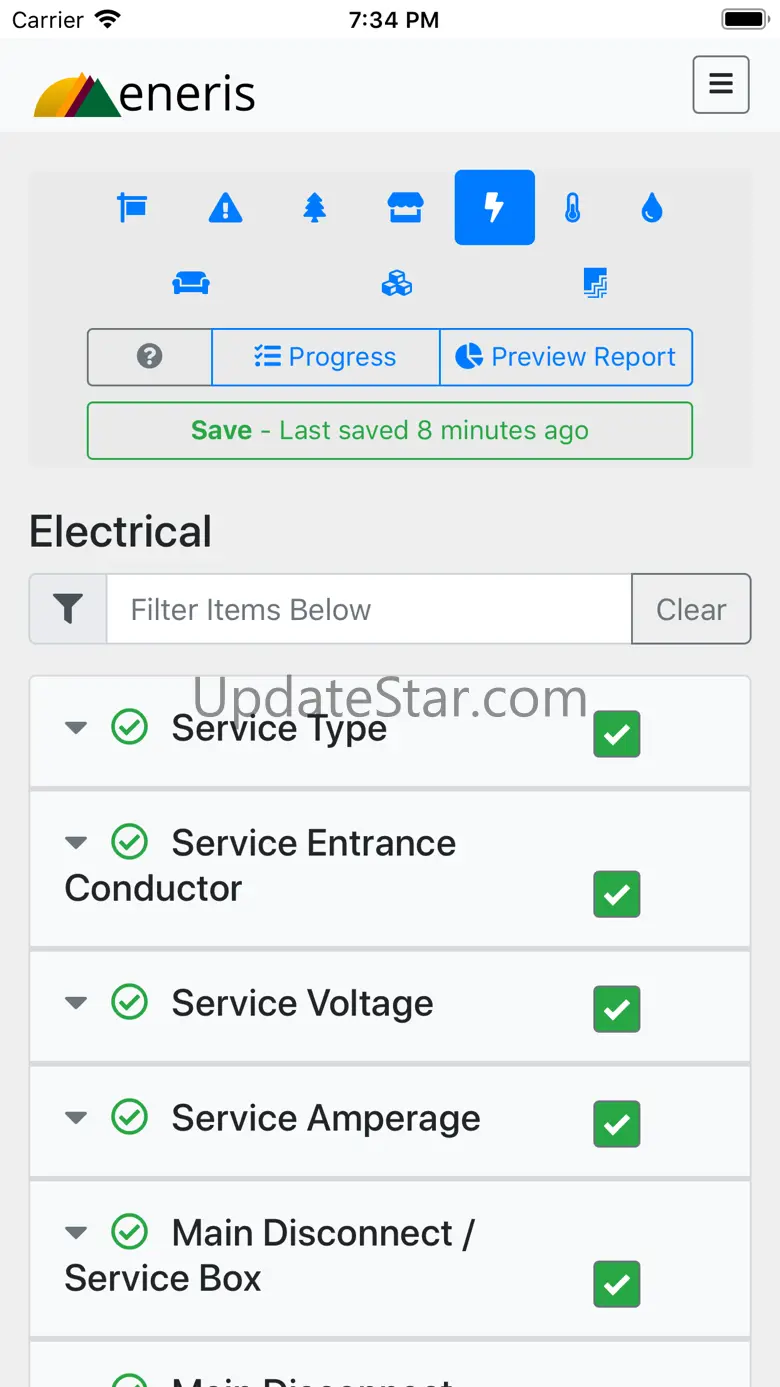Select the thermometer section icon
The width and height of the screenshot is (780, 1387).
click(572, 208)
